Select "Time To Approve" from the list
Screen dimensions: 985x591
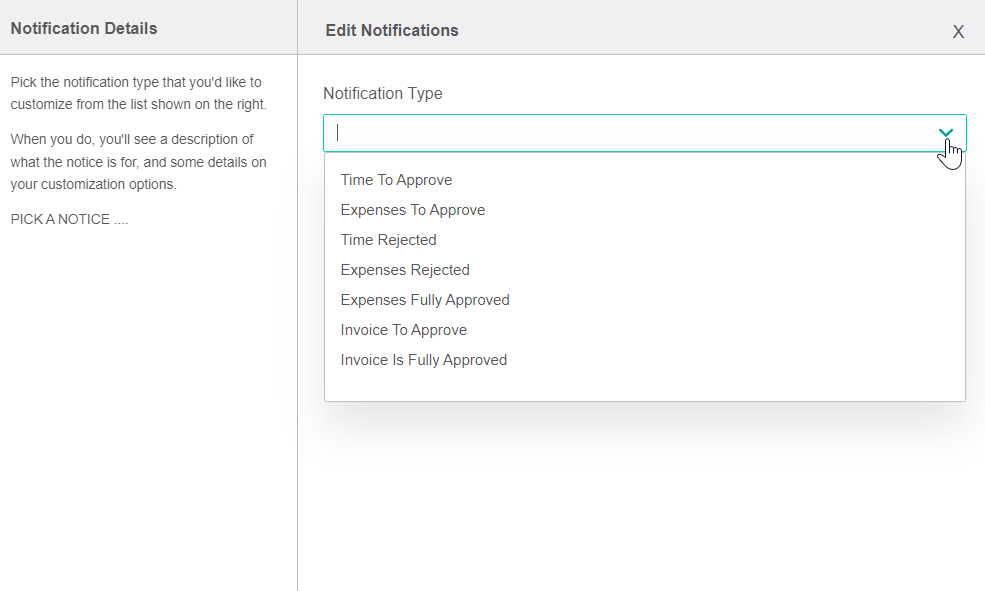tap(396, 180)
